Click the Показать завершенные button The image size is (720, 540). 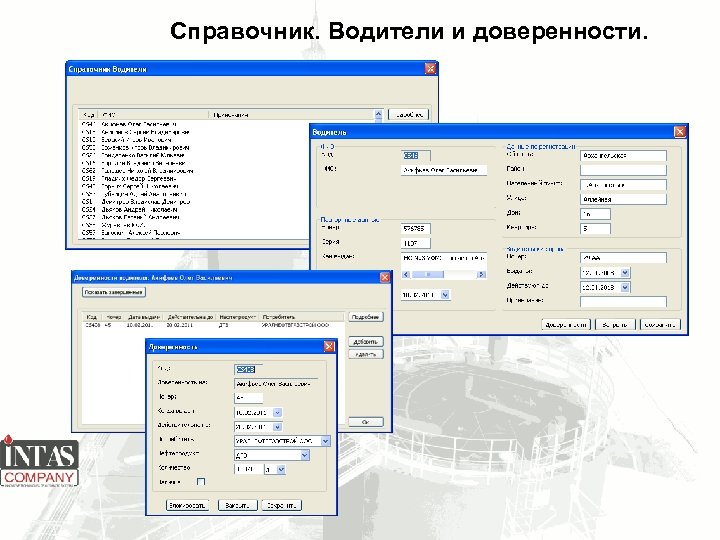point(114,292)
